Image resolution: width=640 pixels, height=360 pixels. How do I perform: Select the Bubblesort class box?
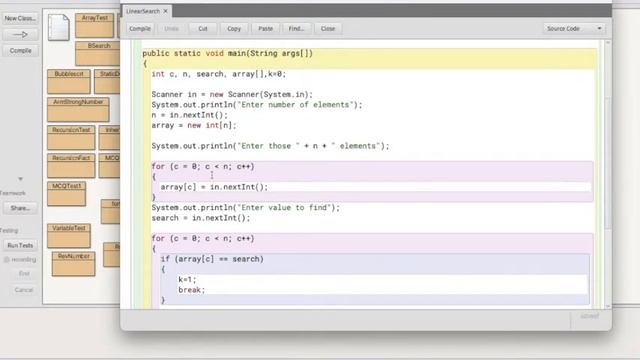(69, 82)
